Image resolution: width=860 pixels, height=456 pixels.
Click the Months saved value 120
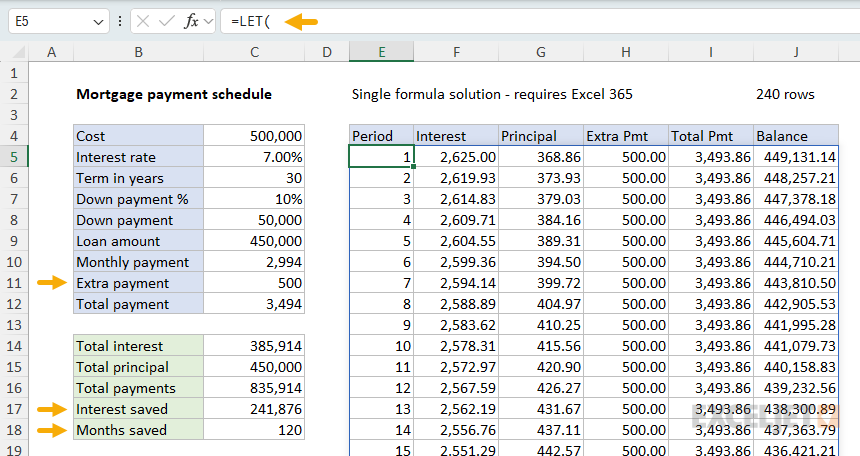(x=254, y=430)
